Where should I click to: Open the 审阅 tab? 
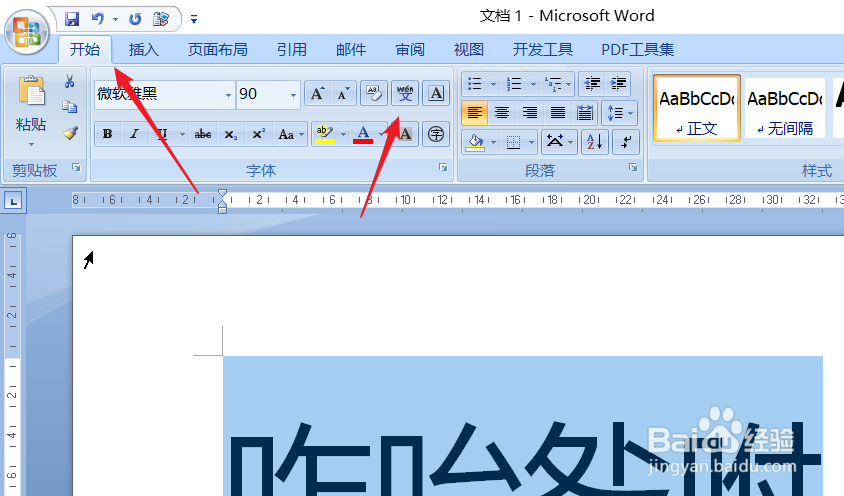coord(410,50)
